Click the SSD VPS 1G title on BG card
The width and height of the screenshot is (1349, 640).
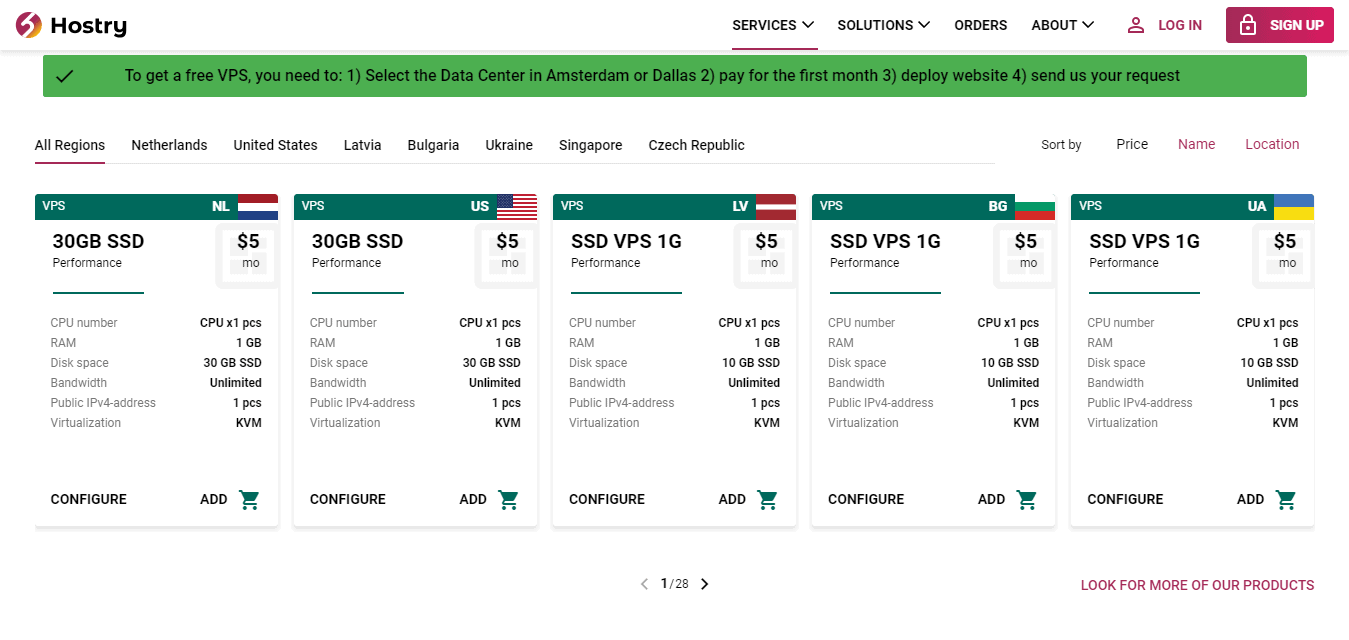click(885, 241)
